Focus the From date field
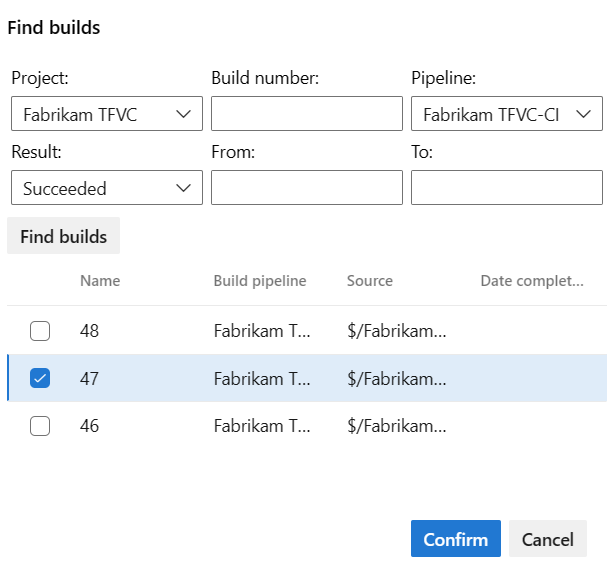Screen dimensions: 610x586 (x=307, y=188)
